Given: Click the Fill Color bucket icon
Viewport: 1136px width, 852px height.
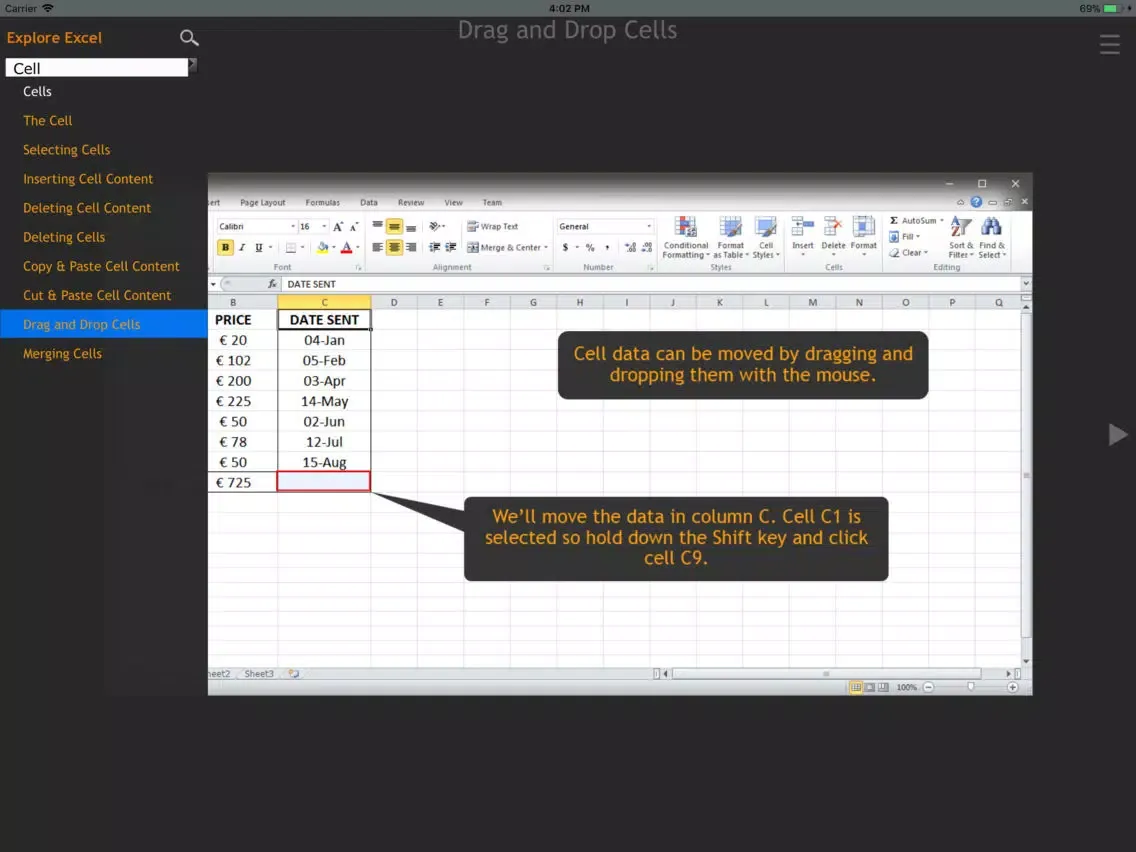Looking at the screenshot, I should tap(322, 247).
